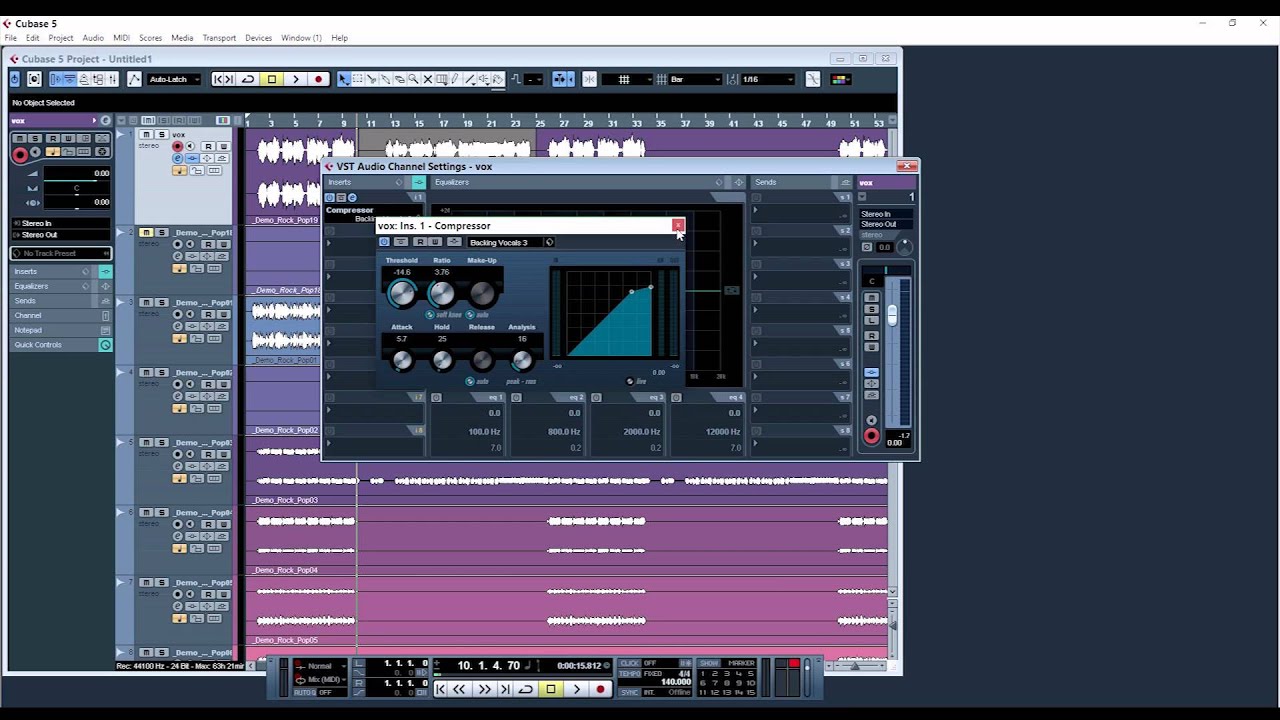Toggle the metronome CLICK button
Viewport: 1280px width, 720px height.
(x=630, y=663)
